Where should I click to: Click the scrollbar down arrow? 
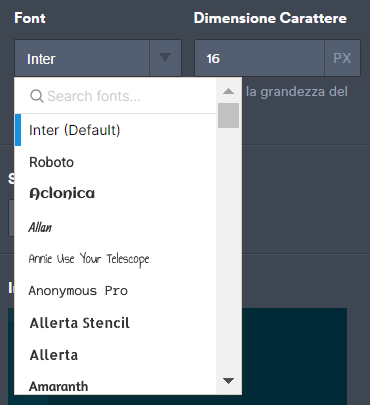pos(228,381)
